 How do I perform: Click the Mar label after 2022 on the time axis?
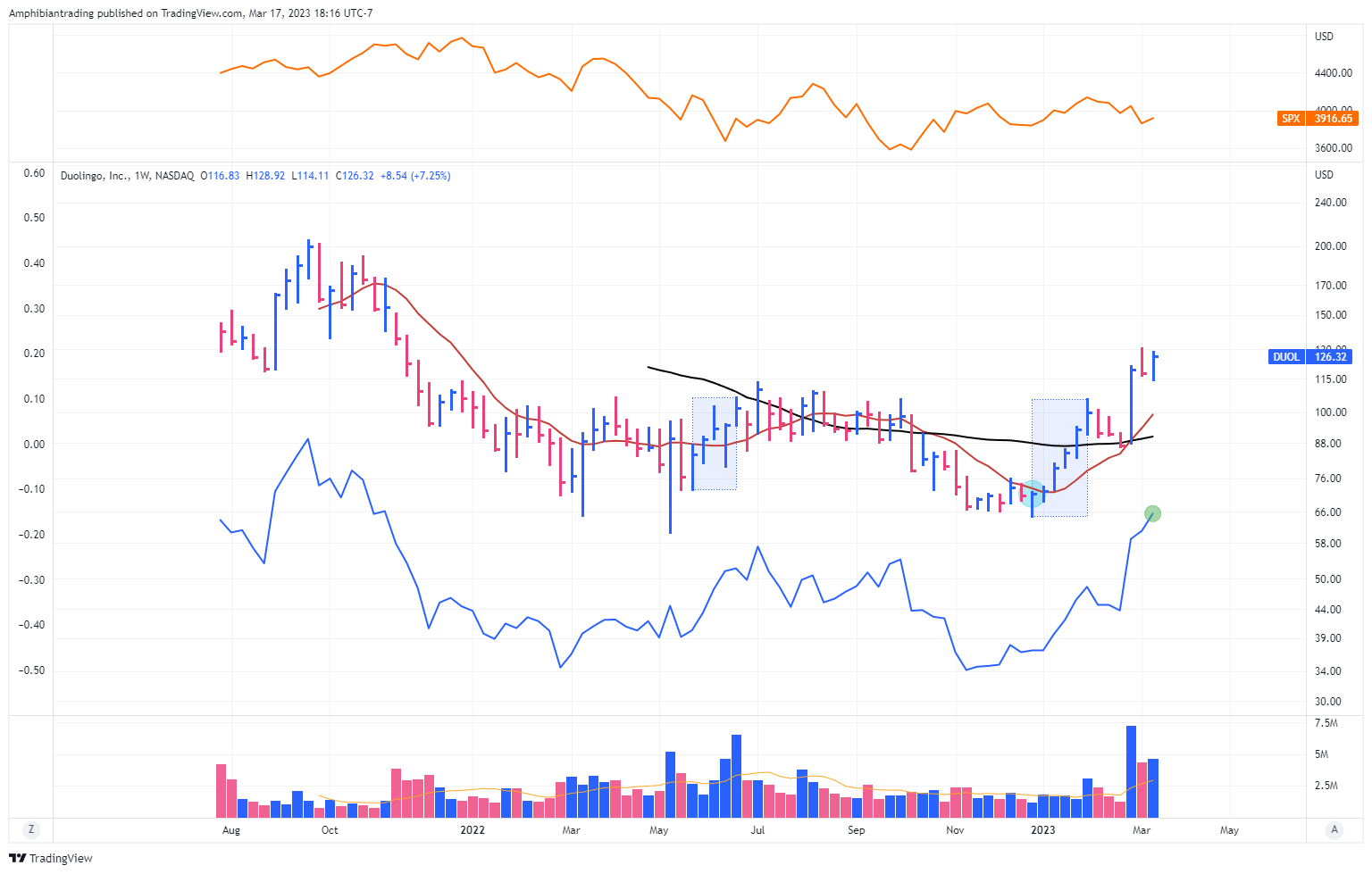click(571, 830)
